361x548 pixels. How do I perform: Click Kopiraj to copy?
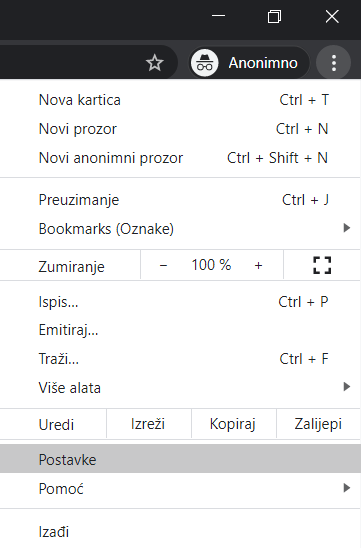[233, 424]
